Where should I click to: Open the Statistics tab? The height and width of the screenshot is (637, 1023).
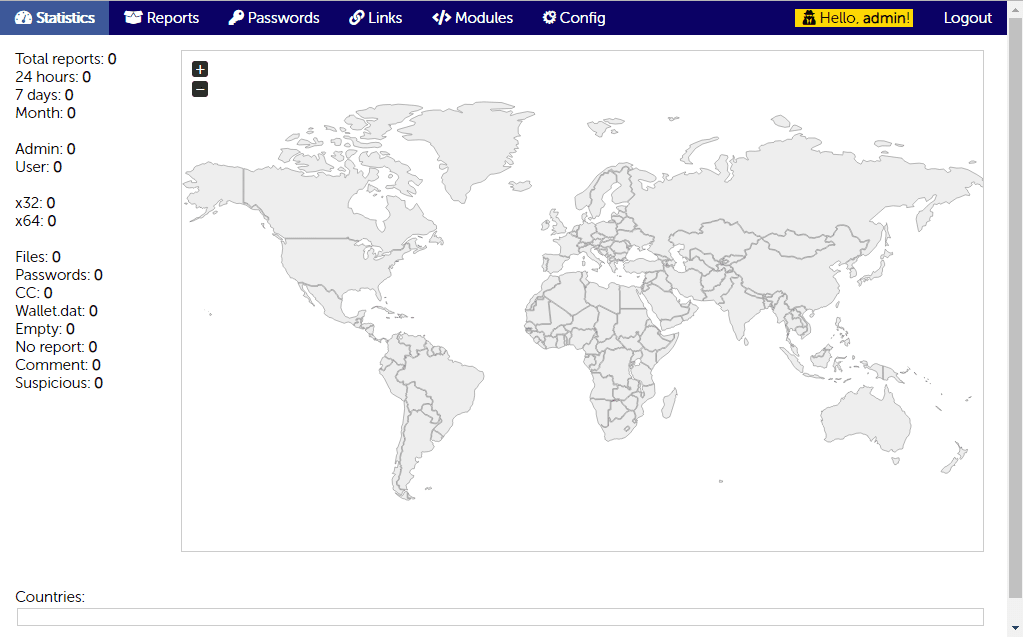click(x=54, y=18)
